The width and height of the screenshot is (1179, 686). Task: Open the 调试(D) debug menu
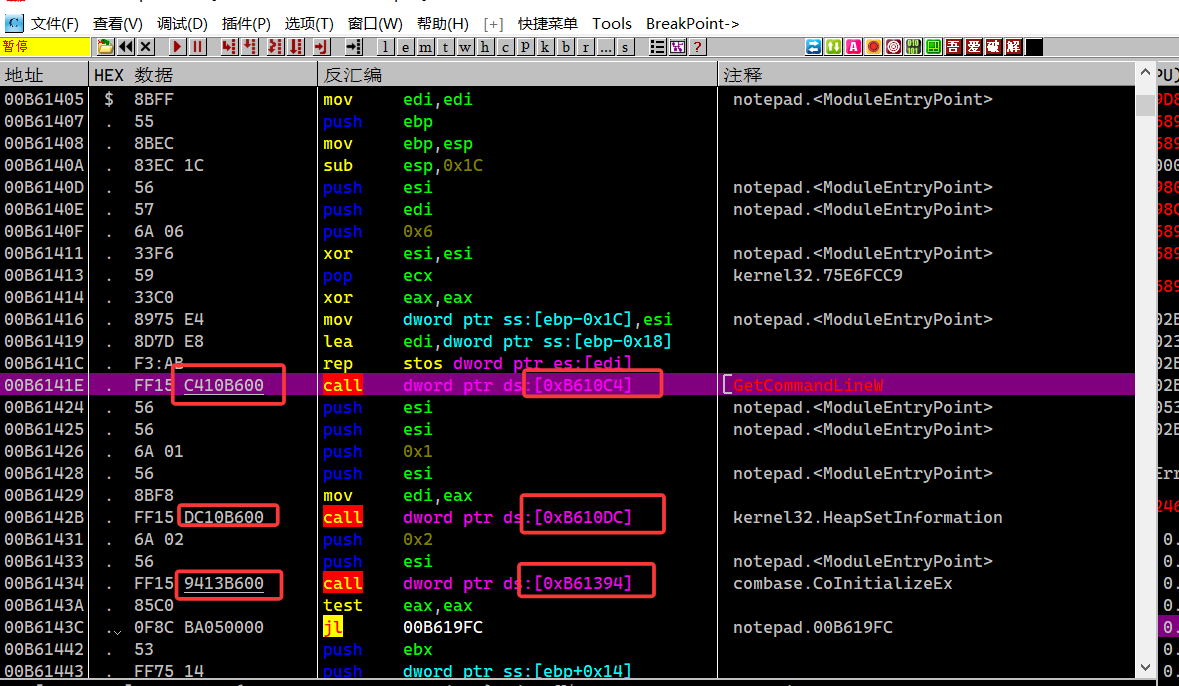pos(182,23)
